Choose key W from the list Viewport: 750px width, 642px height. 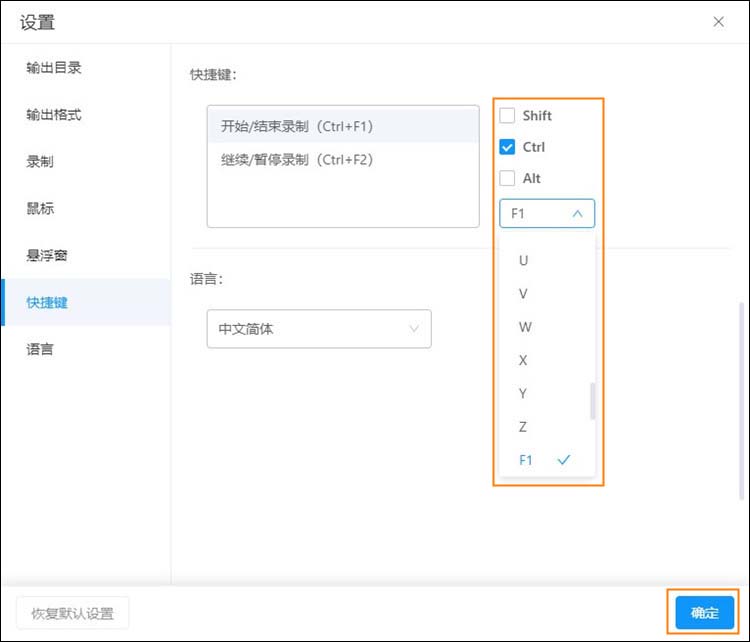(547, 327)
